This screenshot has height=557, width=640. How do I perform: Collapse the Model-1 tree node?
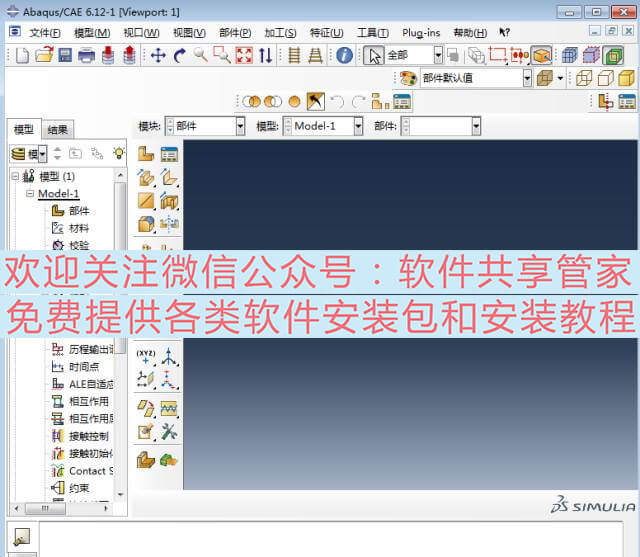30,193
